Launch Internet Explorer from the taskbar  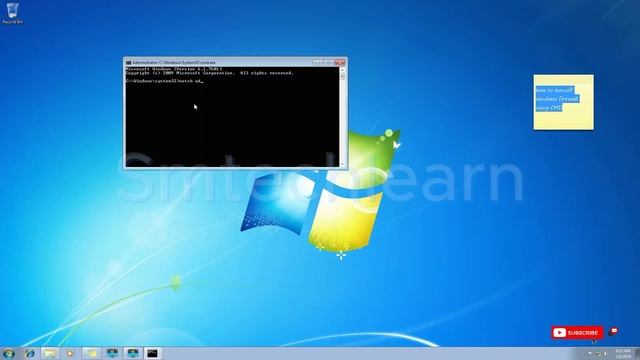coord(29,353)
